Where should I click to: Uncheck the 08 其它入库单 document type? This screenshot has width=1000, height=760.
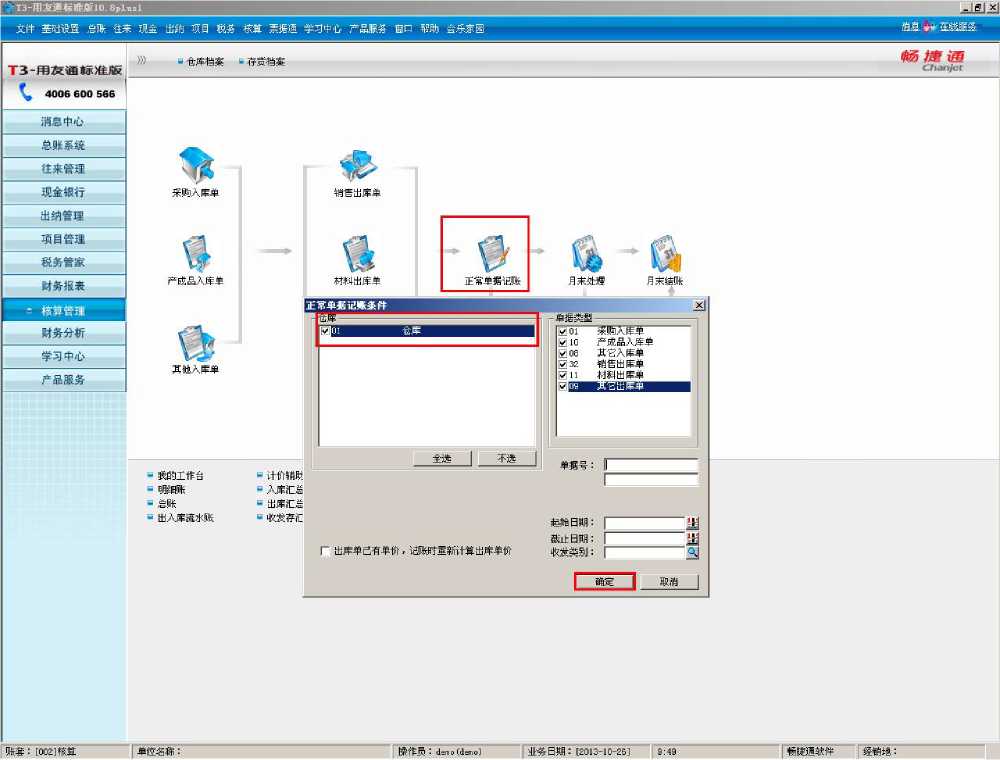pos(562,353)
